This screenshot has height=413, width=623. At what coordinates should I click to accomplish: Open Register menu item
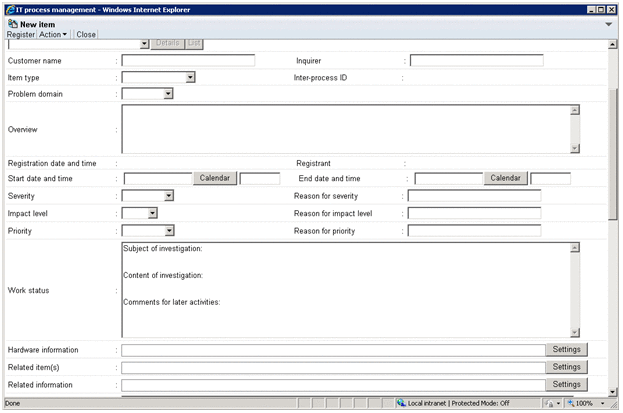21,35
